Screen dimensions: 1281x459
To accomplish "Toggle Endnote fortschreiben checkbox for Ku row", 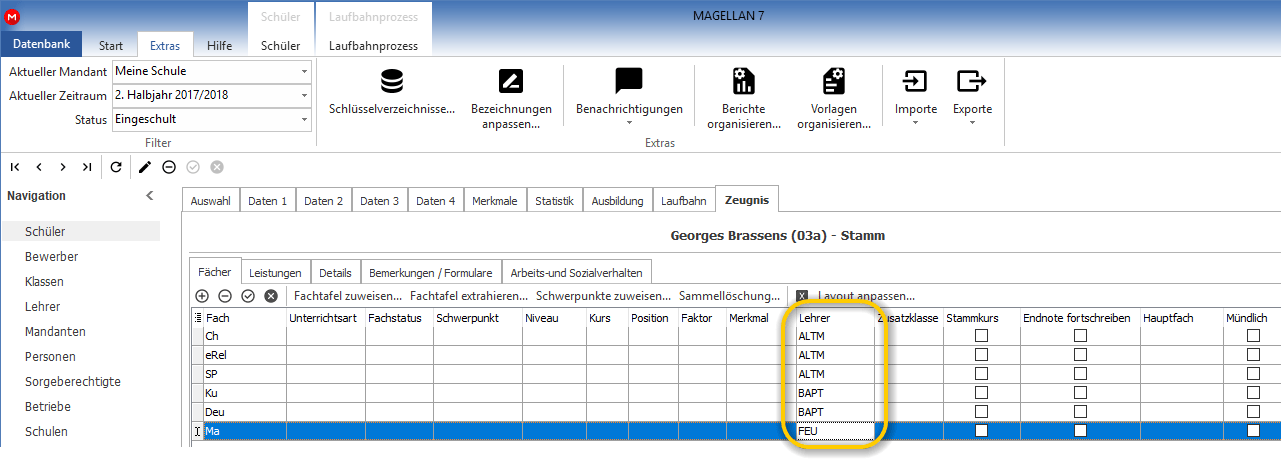I will click(x=1080, y=392).
